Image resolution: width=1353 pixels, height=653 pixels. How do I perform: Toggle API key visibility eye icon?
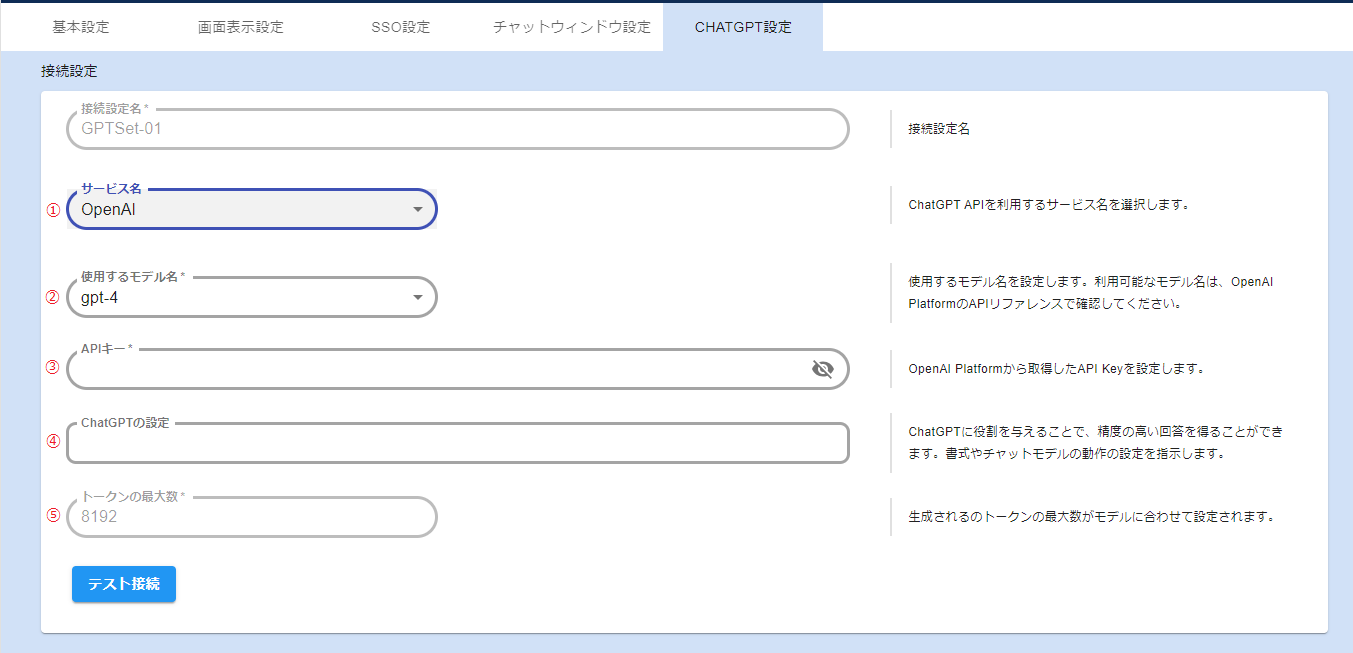click(822, 370)
